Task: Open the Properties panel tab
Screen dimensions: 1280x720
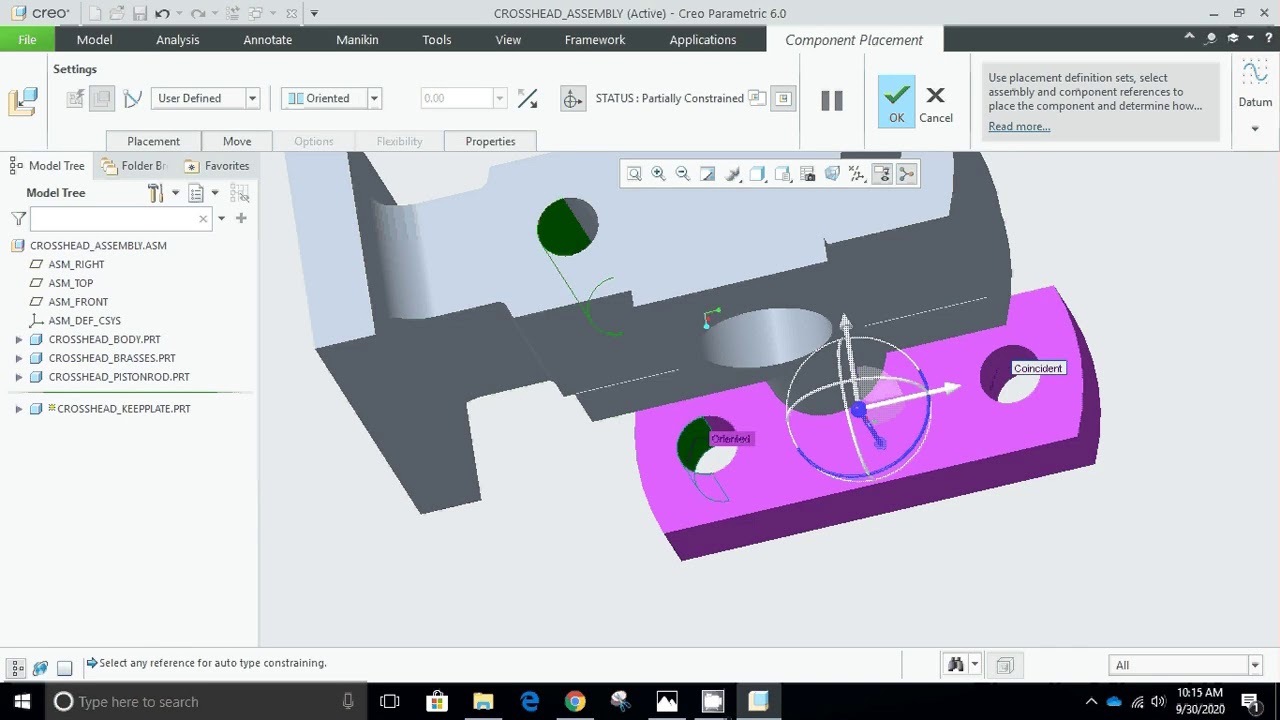Action: click(490, 141)
